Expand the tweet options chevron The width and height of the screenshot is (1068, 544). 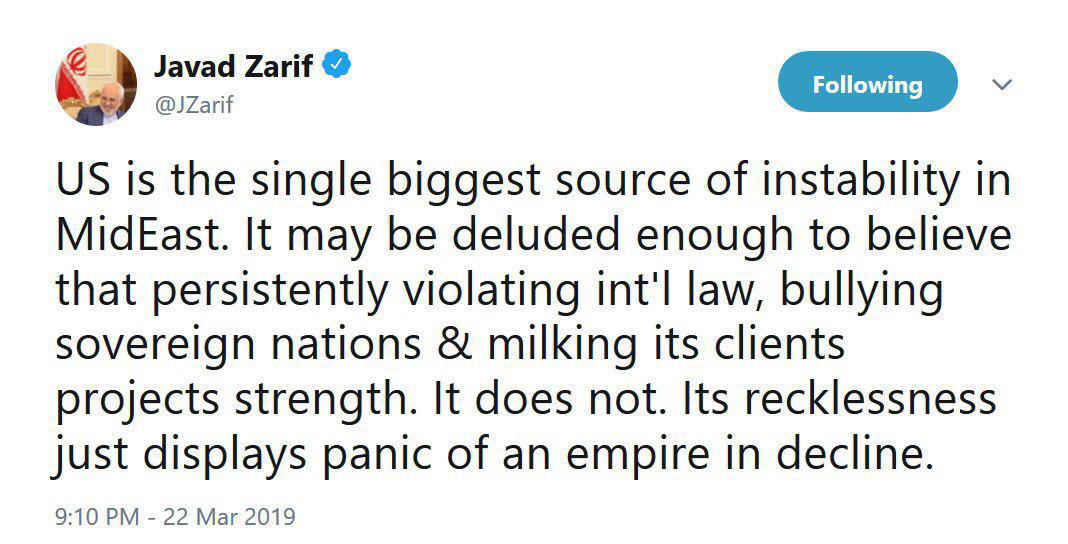[x=1002, y=85]
